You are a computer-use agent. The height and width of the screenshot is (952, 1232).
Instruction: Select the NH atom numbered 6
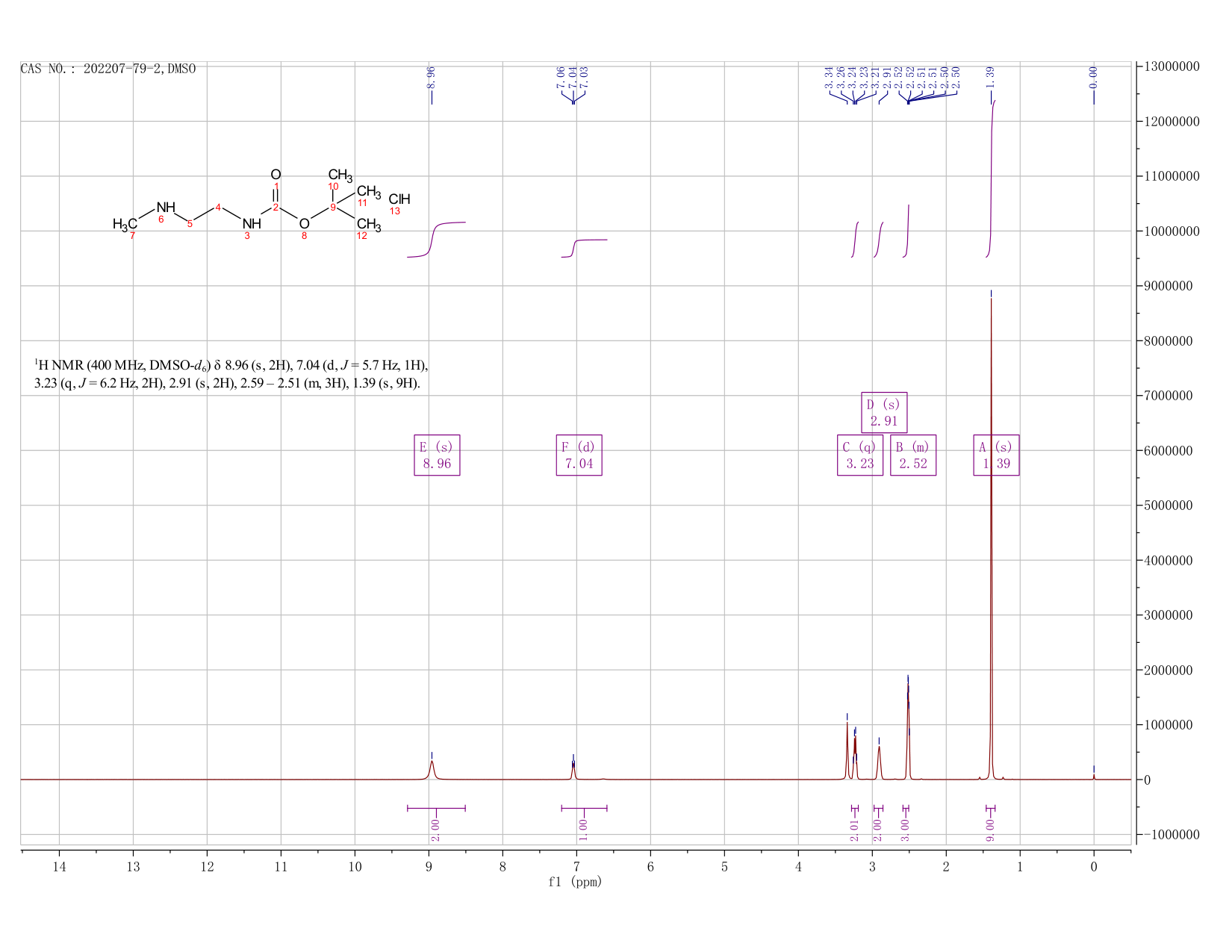tap(166, 207)
